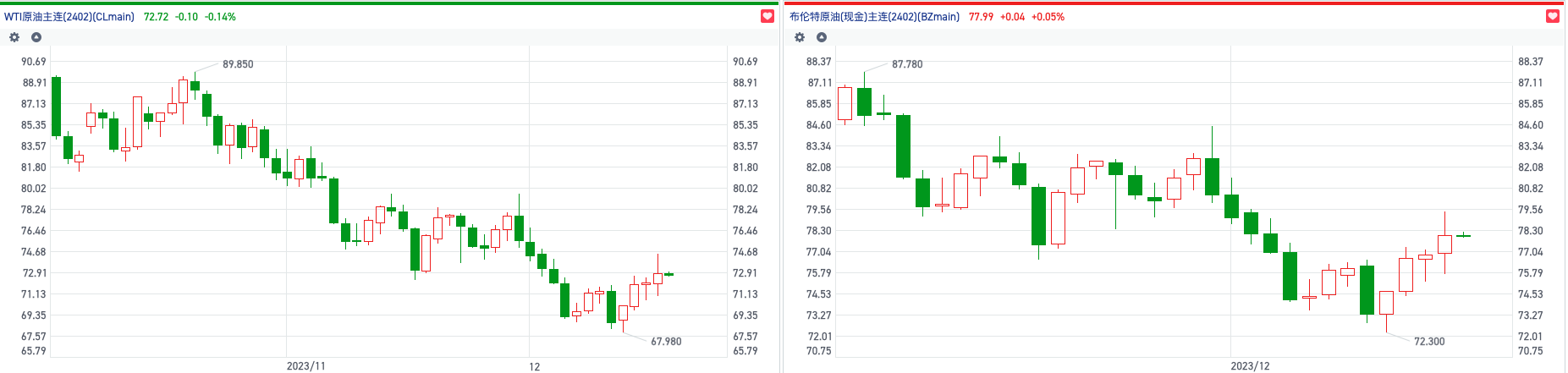Select the 2023/11 date axis label
The width and height of the screenshot is (1568, 373).
tap(305, 366)
